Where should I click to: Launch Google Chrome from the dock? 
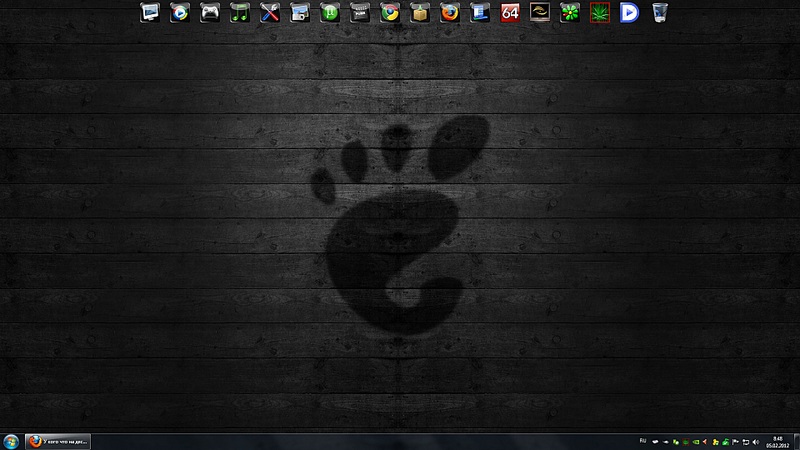pos(390,12)
